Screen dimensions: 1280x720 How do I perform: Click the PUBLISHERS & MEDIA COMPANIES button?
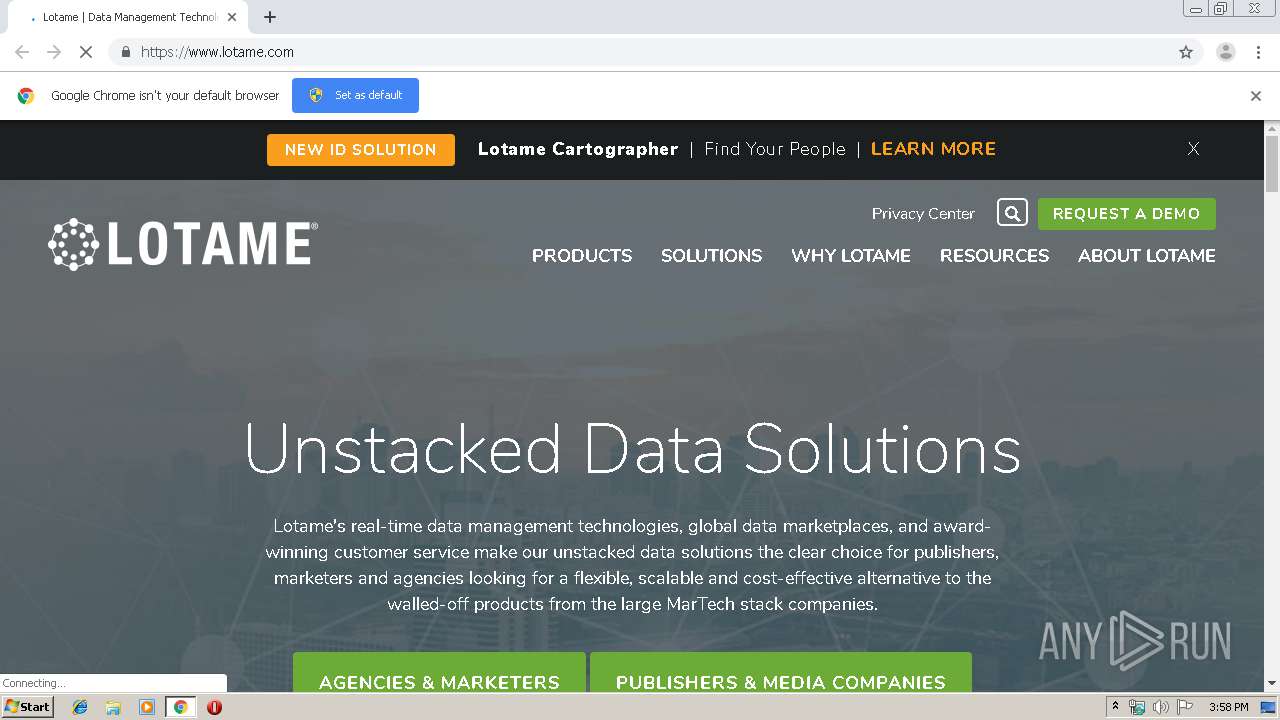(x=781, y=673)
